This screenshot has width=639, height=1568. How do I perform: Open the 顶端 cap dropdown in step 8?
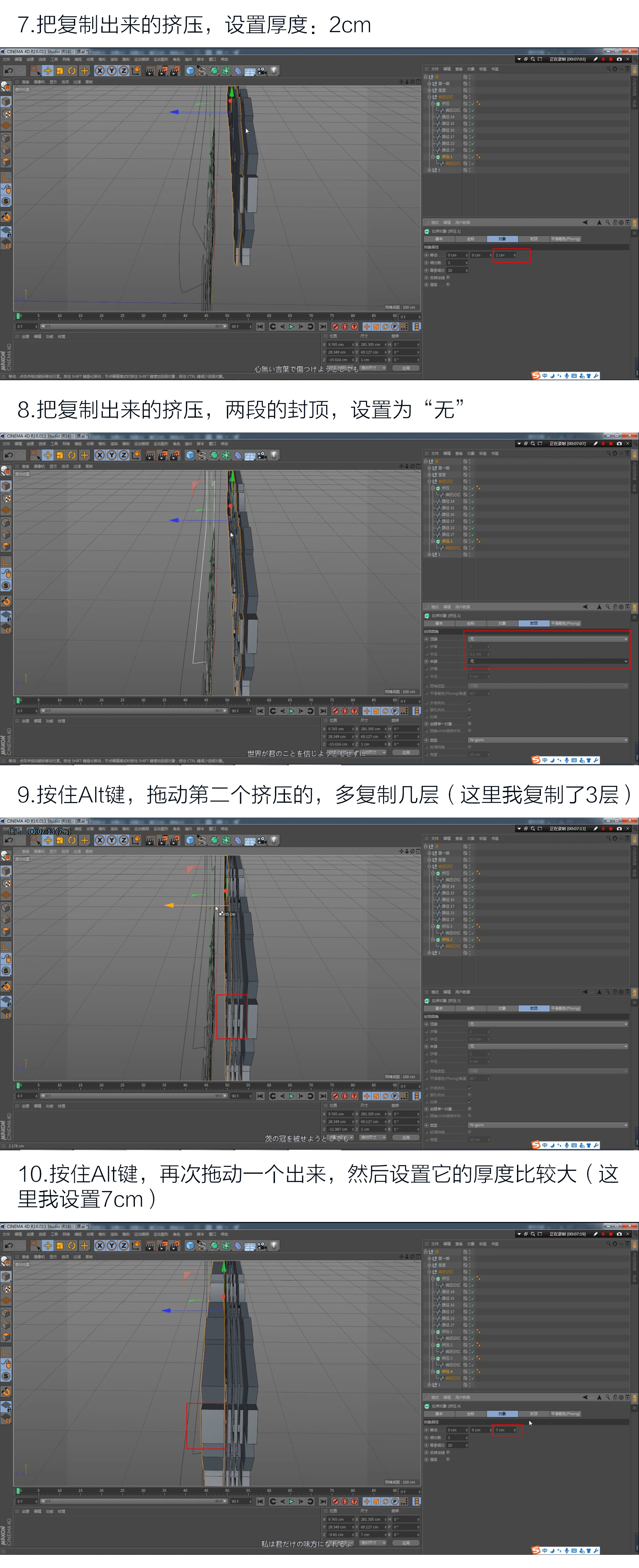pyautogui.click(x=548, y=639)
